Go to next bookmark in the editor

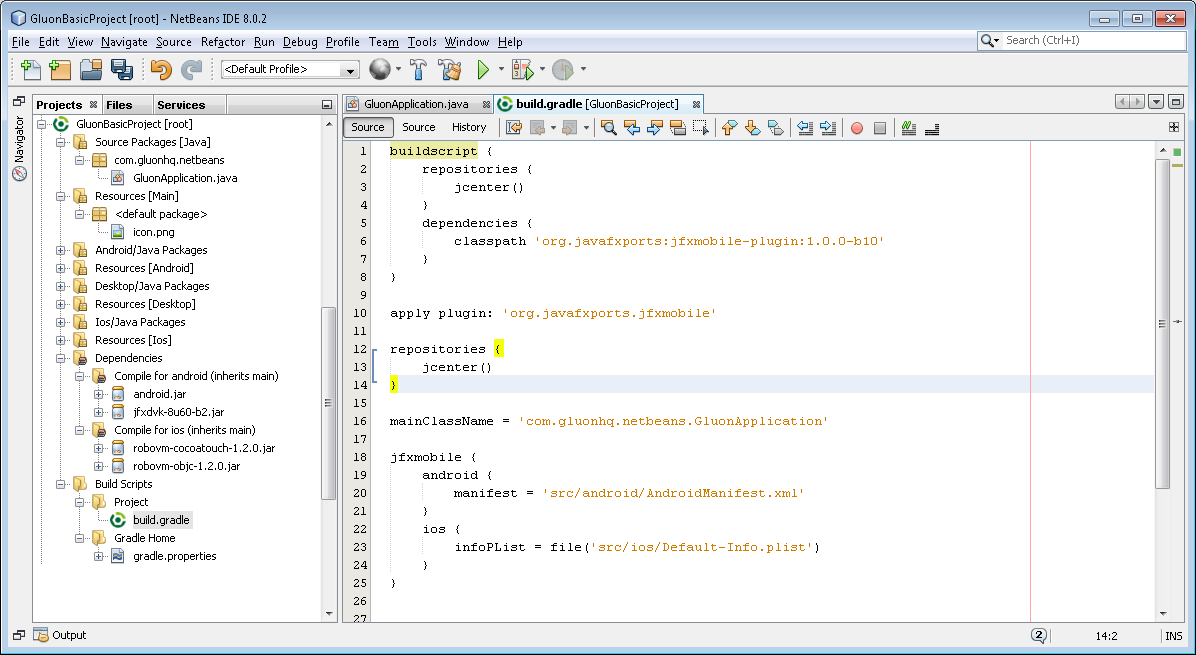click(x=753, y=127)
